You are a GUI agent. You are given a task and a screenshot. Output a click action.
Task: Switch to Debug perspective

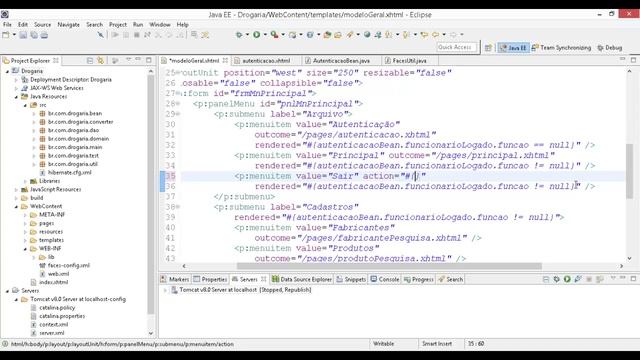tap(610, 48)
